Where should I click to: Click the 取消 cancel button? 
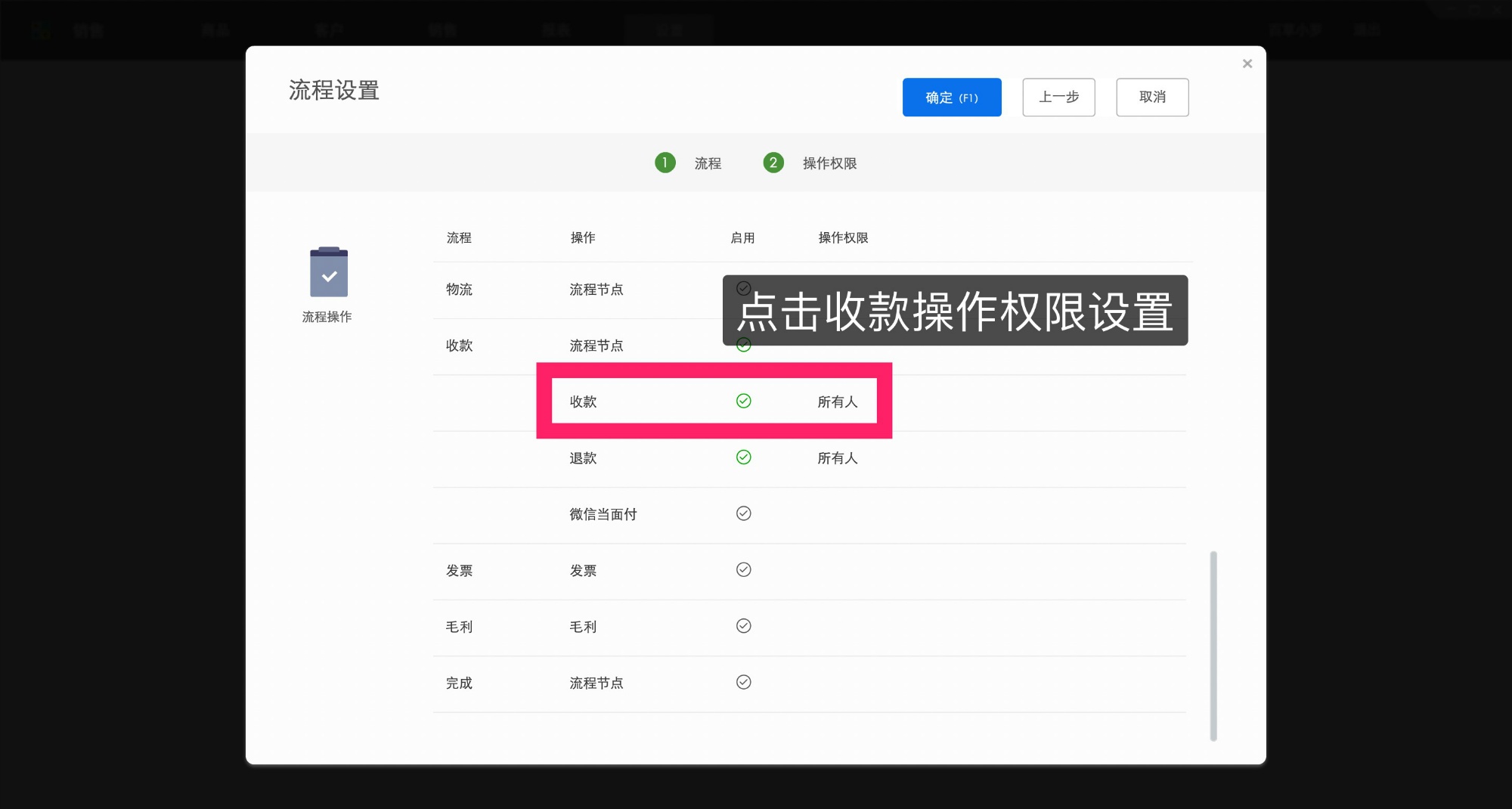pyautogui.click(x=1152, y=97)
